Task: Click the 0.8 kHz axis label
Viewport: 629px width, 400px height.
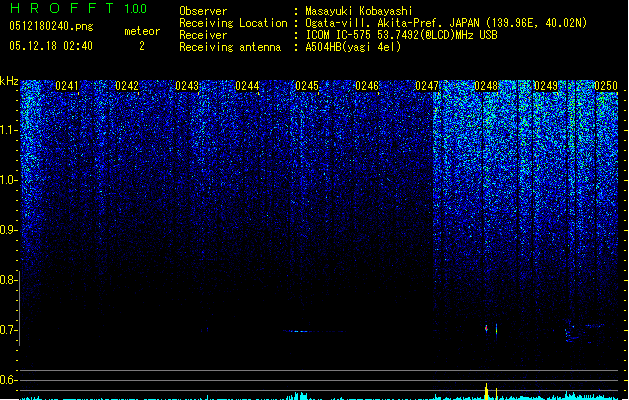Action: (x=8, y=280)
